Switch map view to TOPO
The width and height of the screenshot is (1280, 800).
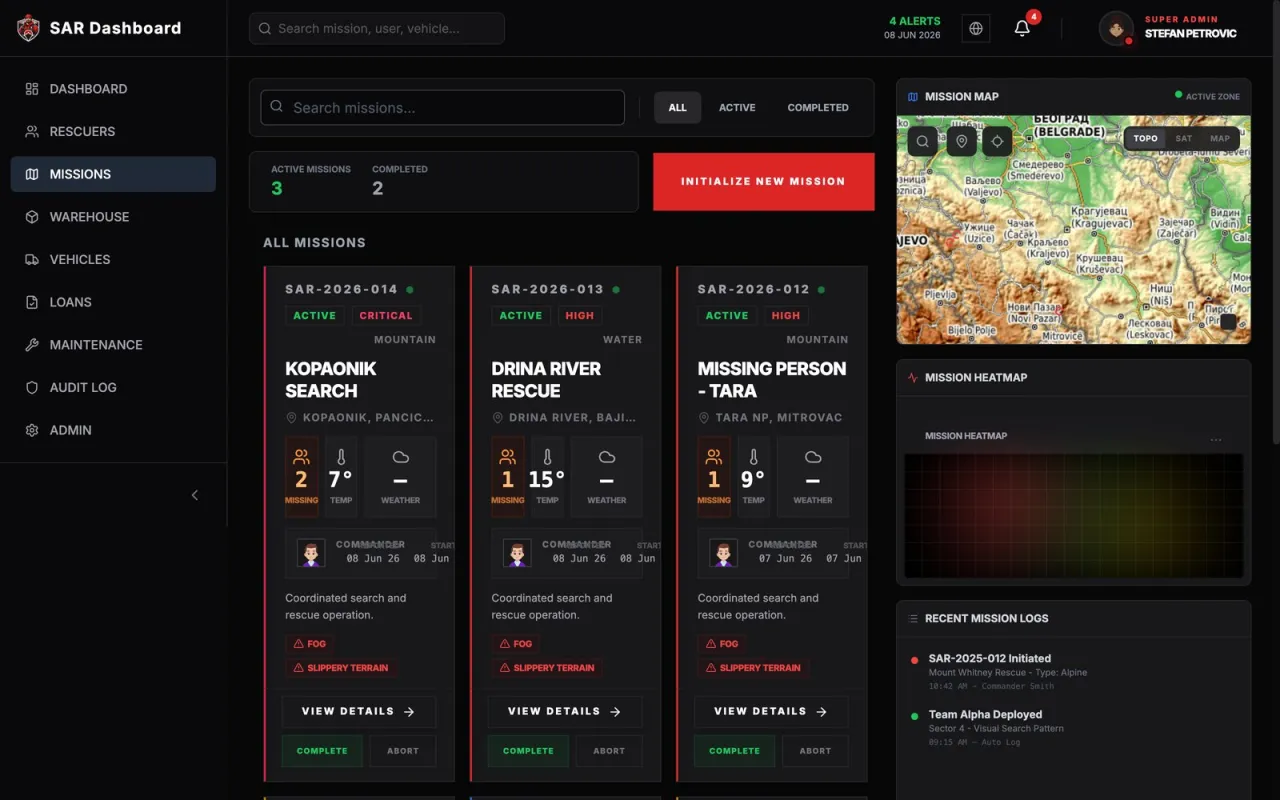(1145, 138)
